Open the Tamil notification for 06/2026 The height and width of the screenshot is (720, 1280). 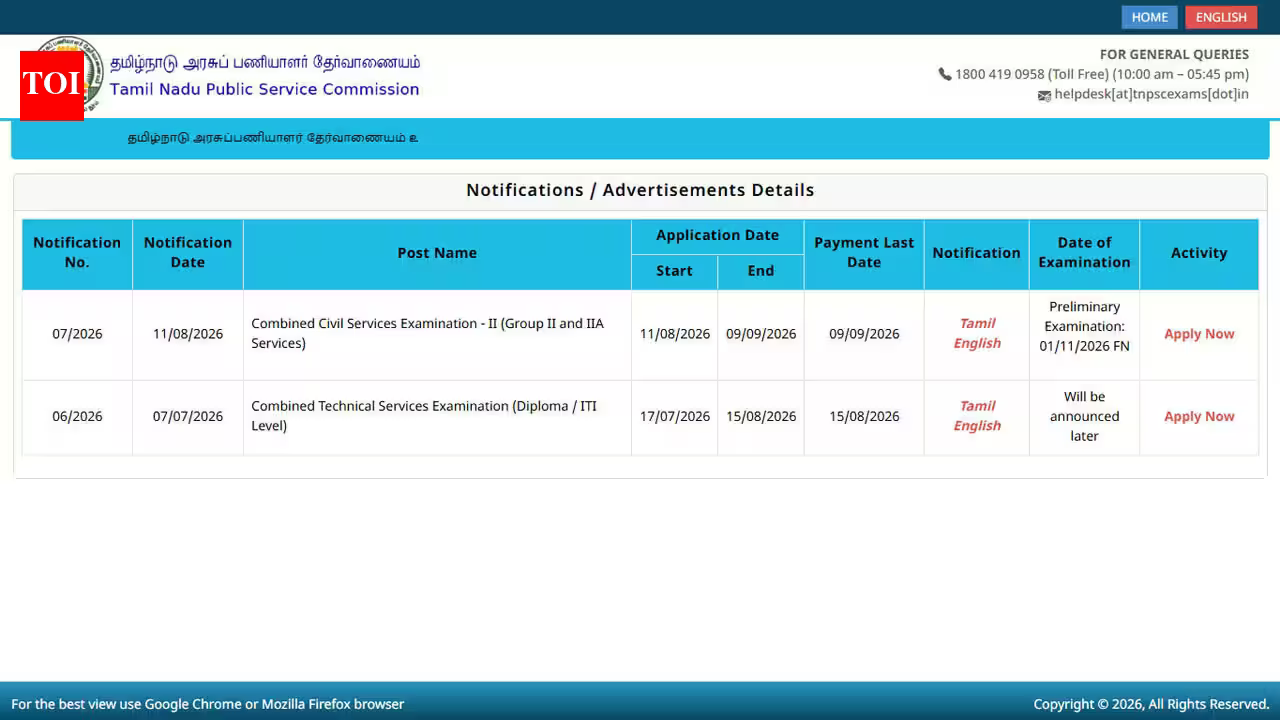(977, 406)
